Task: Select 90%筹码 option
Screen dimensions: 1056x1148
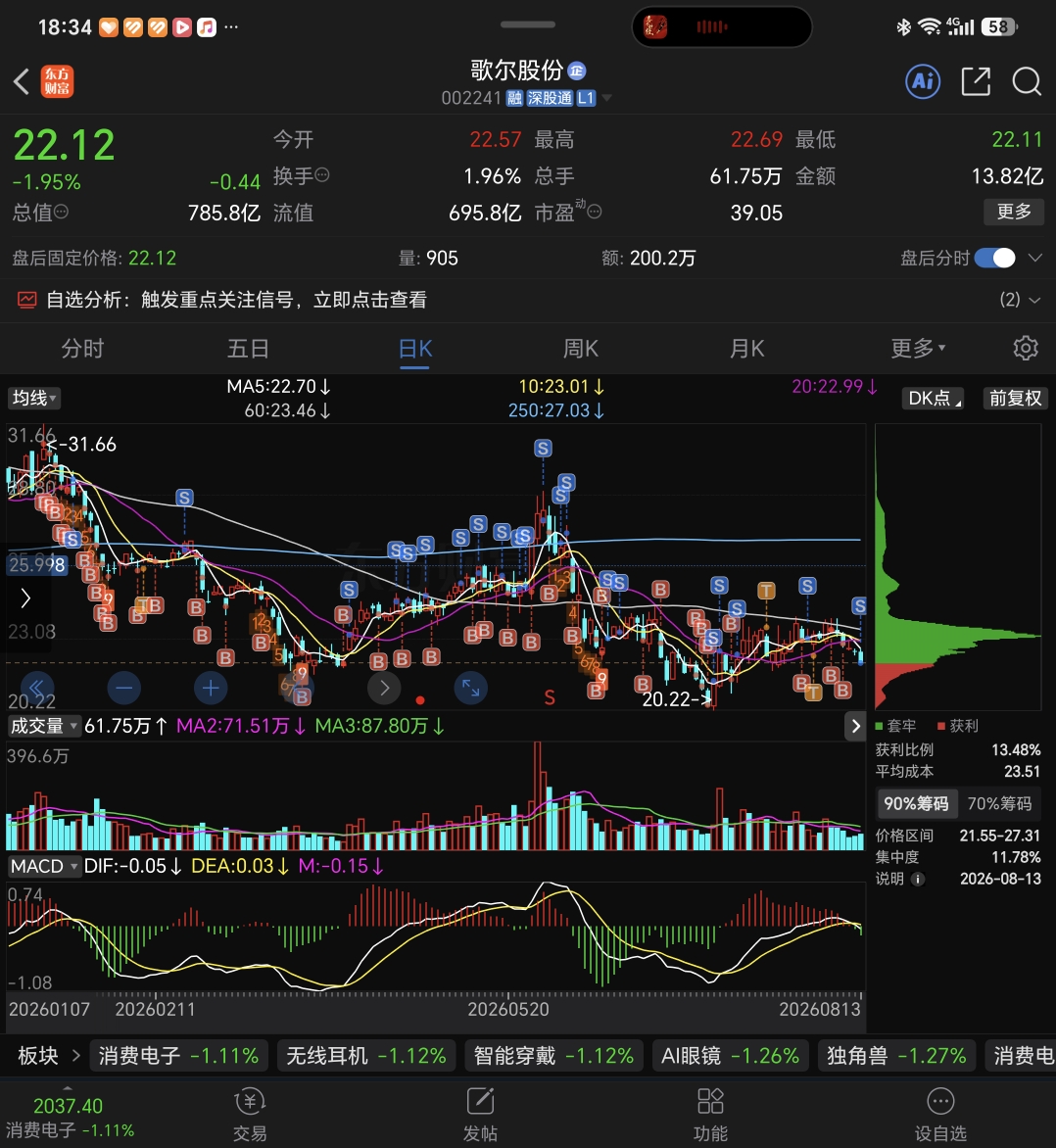Action: tap(915, 804)
